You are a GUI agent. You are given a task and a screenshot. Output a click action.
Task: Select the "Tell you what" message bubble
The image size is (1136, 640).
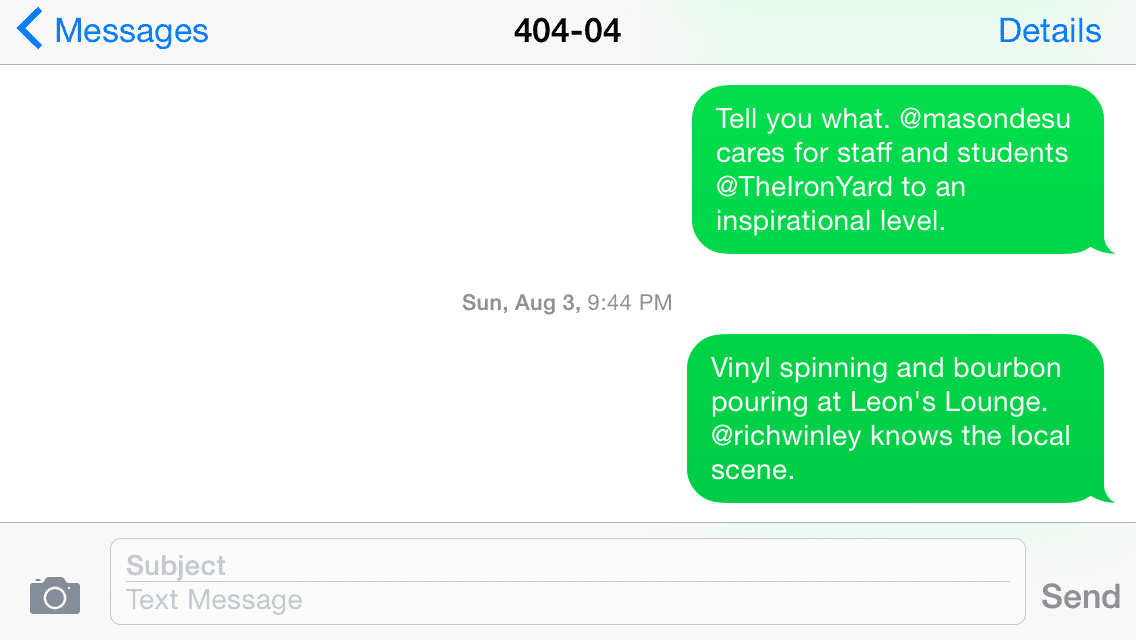click(898, 170)
